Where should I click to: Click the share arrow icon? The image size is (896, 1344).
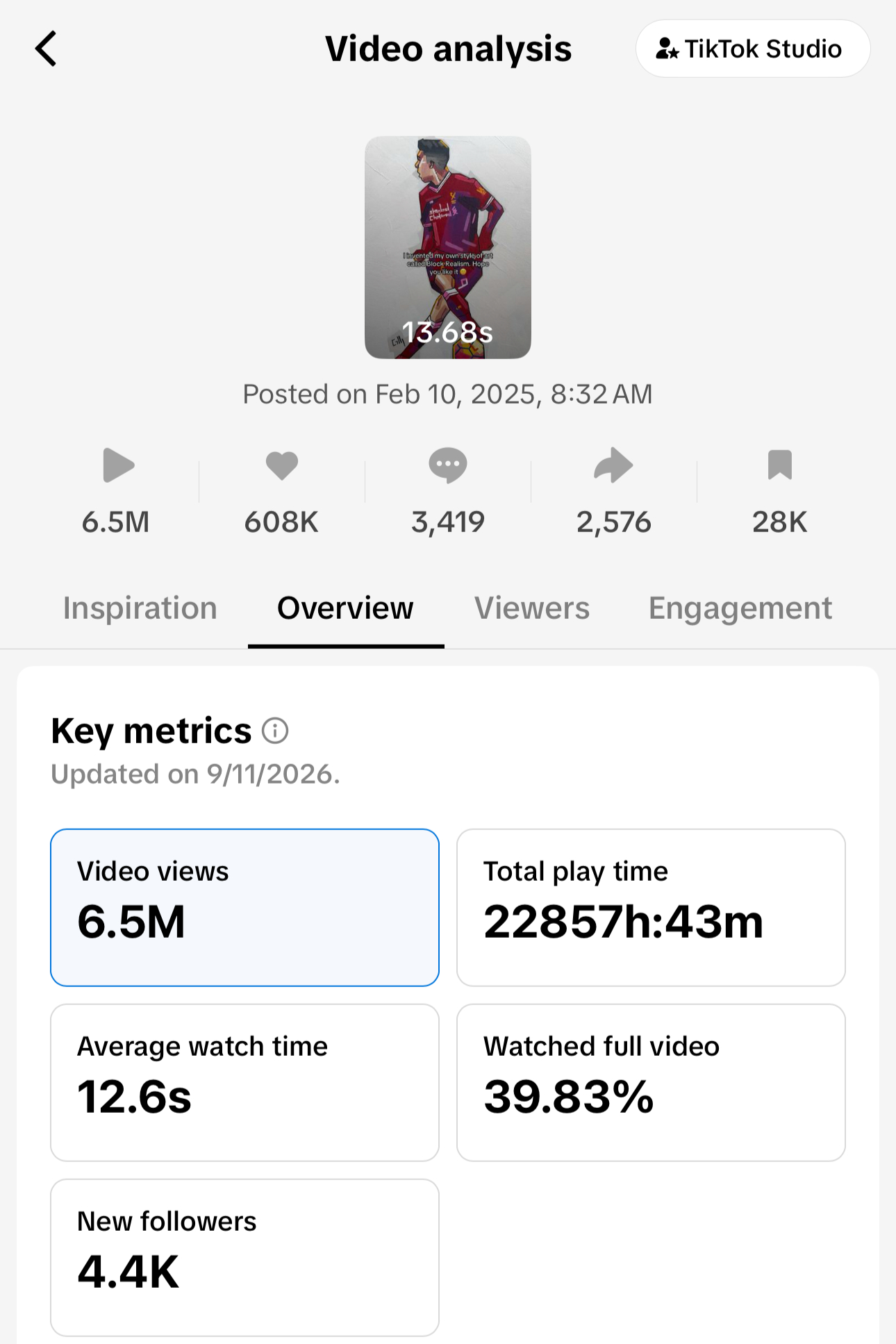click(614, 465)
